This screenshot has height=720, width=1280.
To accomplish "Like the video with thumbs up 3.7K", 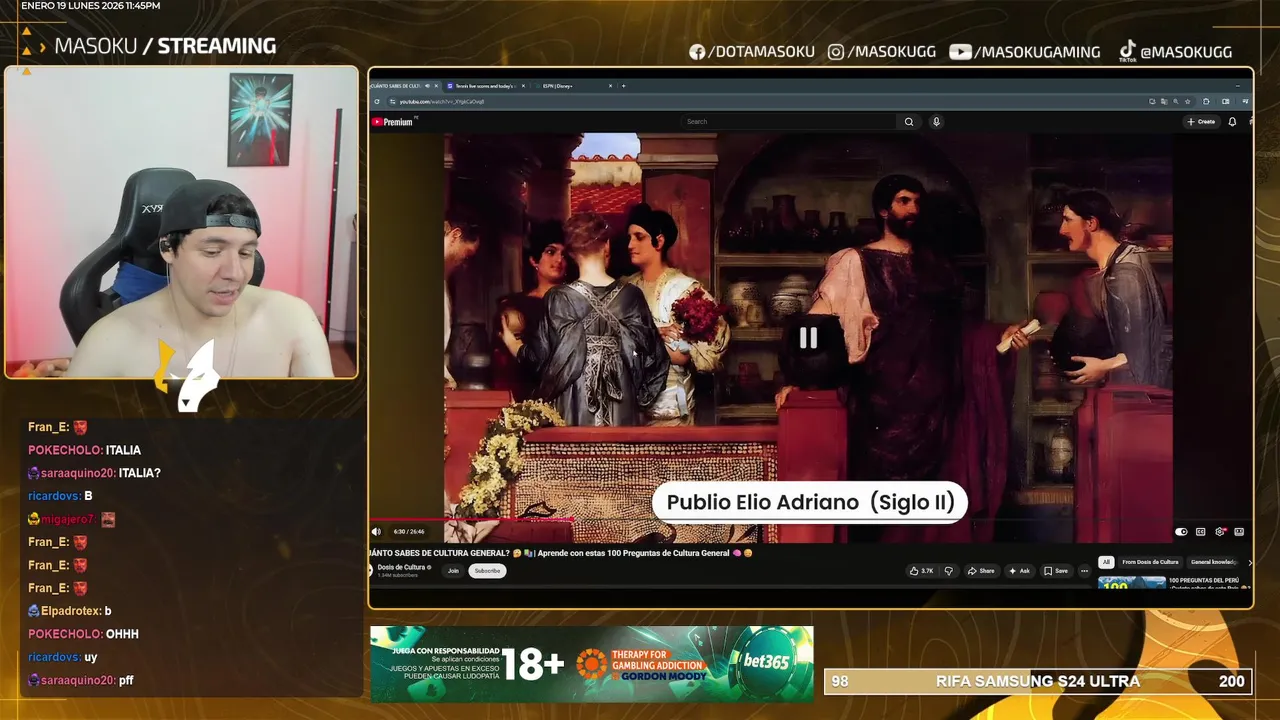I will pos(921,571).
